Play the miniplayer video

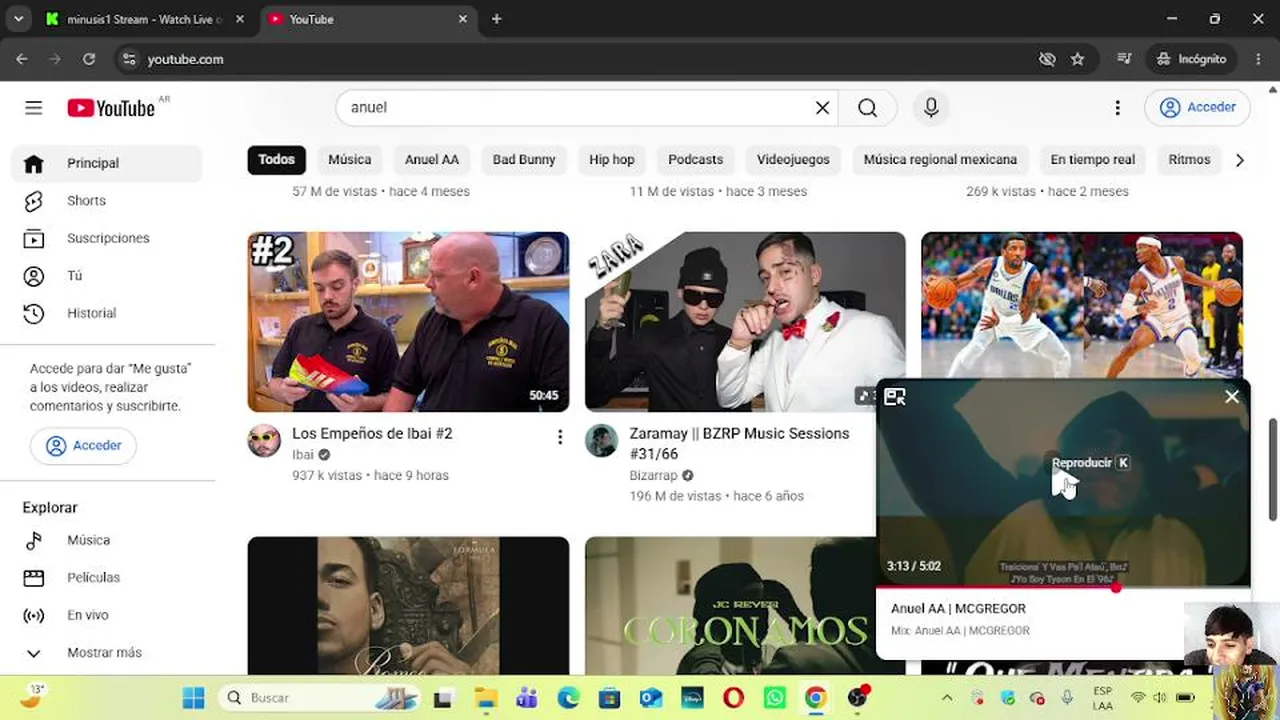1063,485
